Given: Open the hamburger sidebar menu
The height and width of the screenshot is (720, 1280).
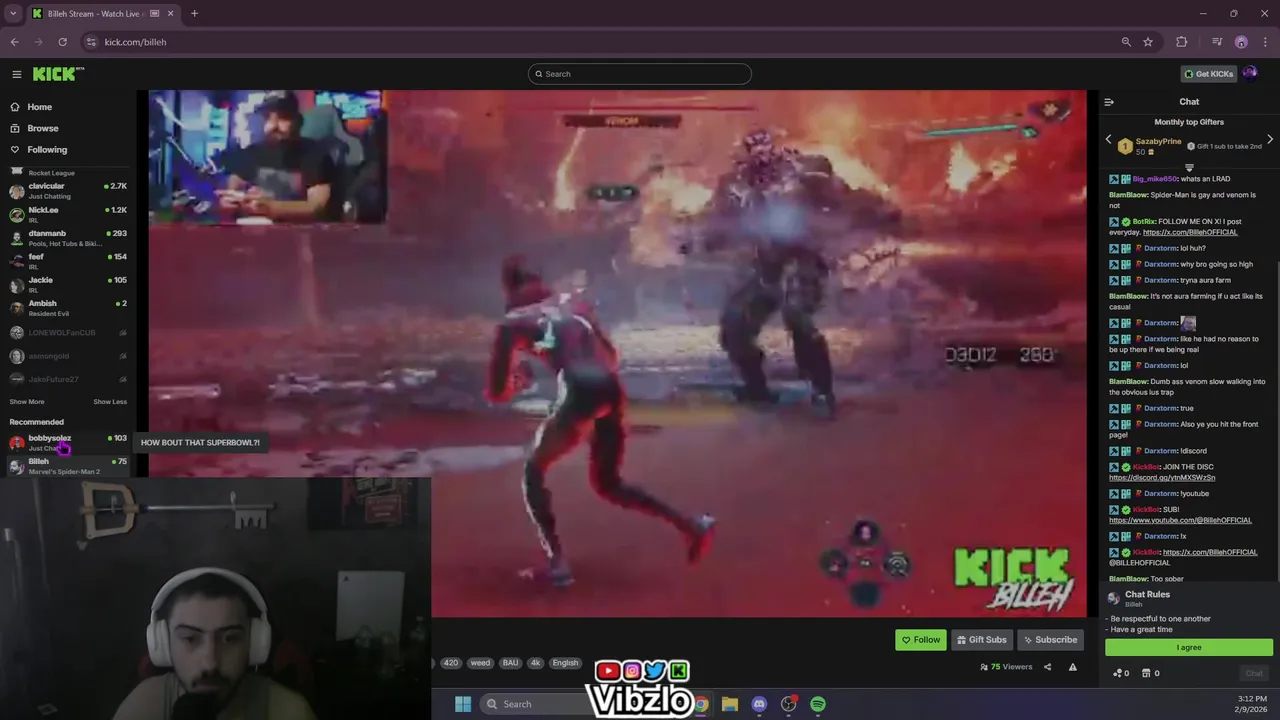Looking at the screenshot, I should click(x=16, y=74).
